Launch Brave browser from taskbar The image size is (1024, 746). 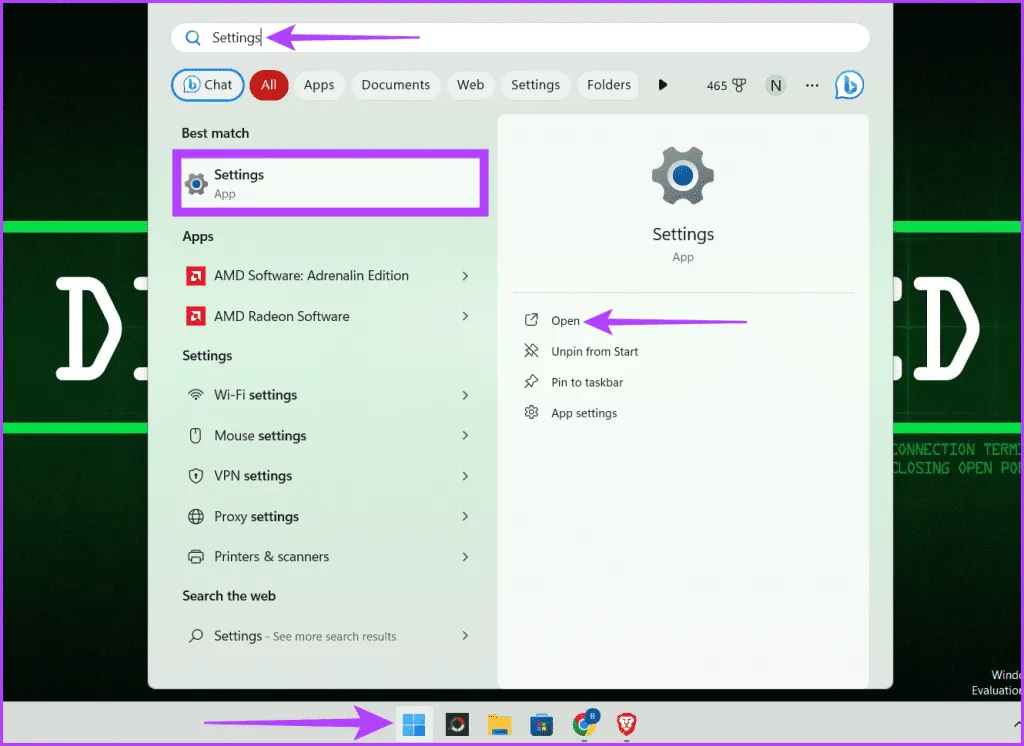[627, 724]
